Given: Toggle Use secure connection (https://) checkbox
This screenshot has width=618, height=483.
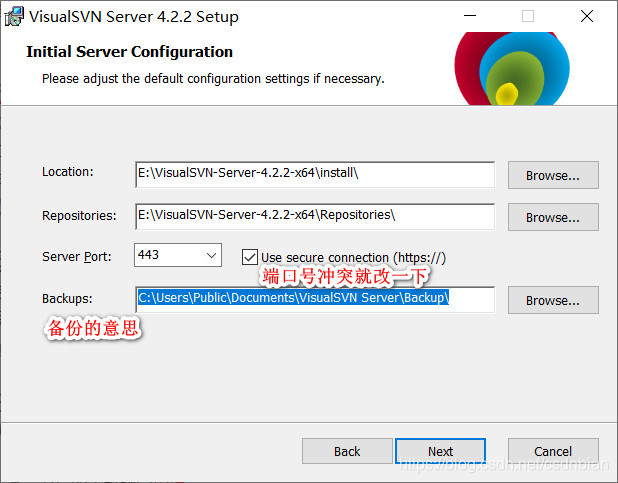Looking at the screenshot, I should (x=250, y=257).
